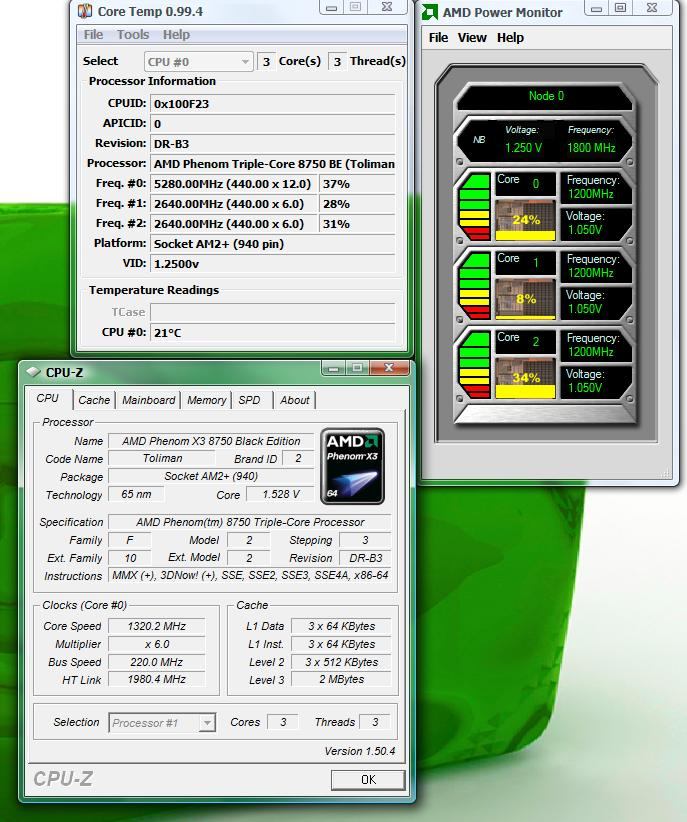Image resolution: width=687 pixels, height=822 pixels.
Task: Expand the Processor #1 selection dropdown in CPU-Z
Action: [x=162, y=723]
